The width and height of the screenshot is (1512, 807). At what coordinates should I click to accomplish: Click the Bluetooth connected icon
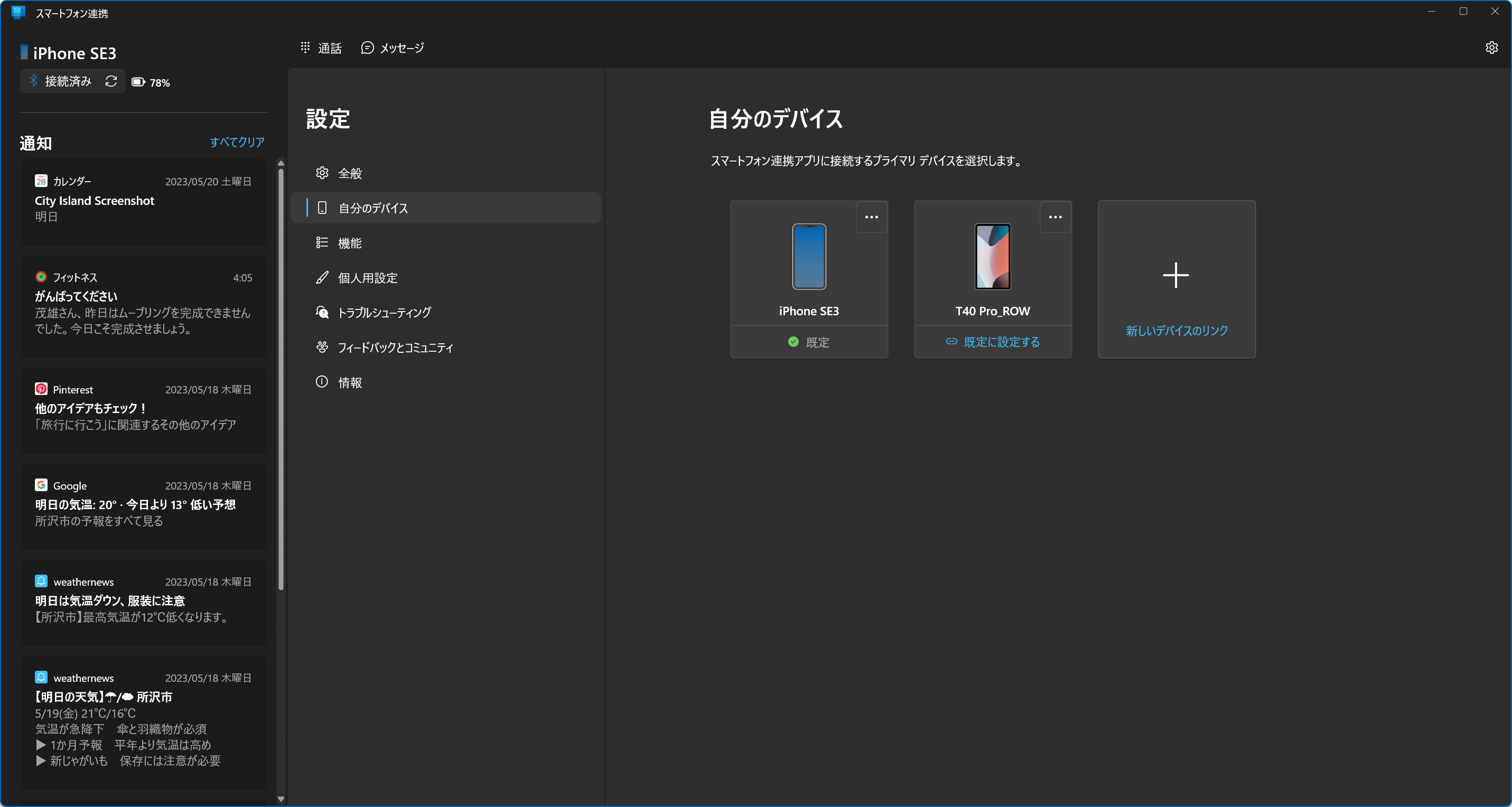pyautogui.click(x=33, y=81)
